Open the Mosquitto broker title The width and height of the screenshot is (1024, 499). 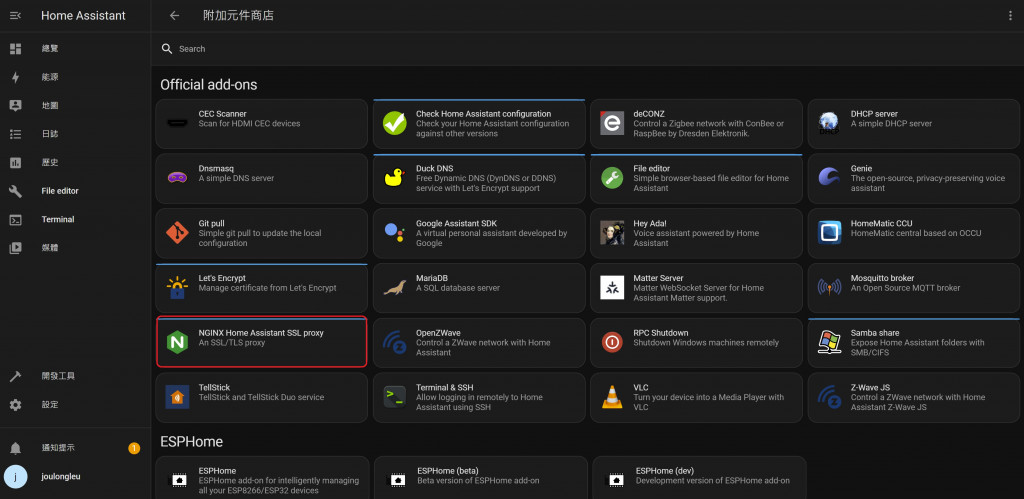[882, 278]
